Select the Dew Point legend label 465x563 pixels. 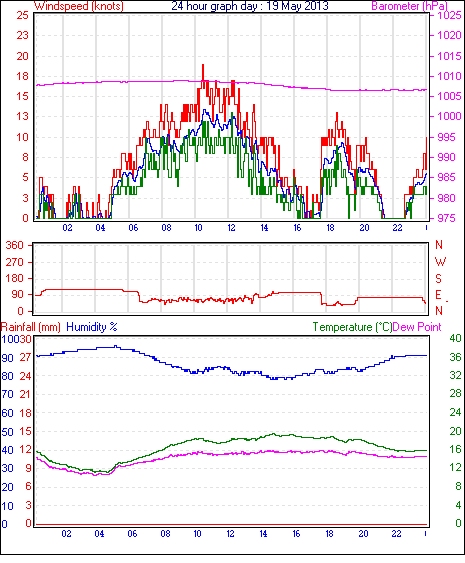(x=417, y=327)
